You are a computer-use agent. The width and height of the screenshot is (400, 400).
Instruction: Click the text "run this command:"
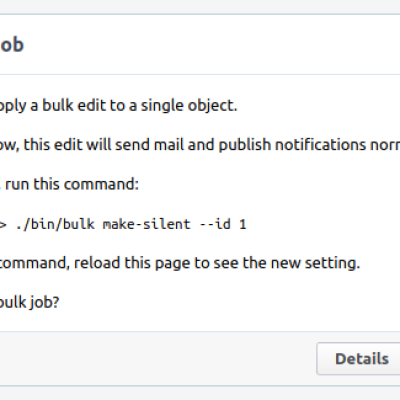[72, 184]
